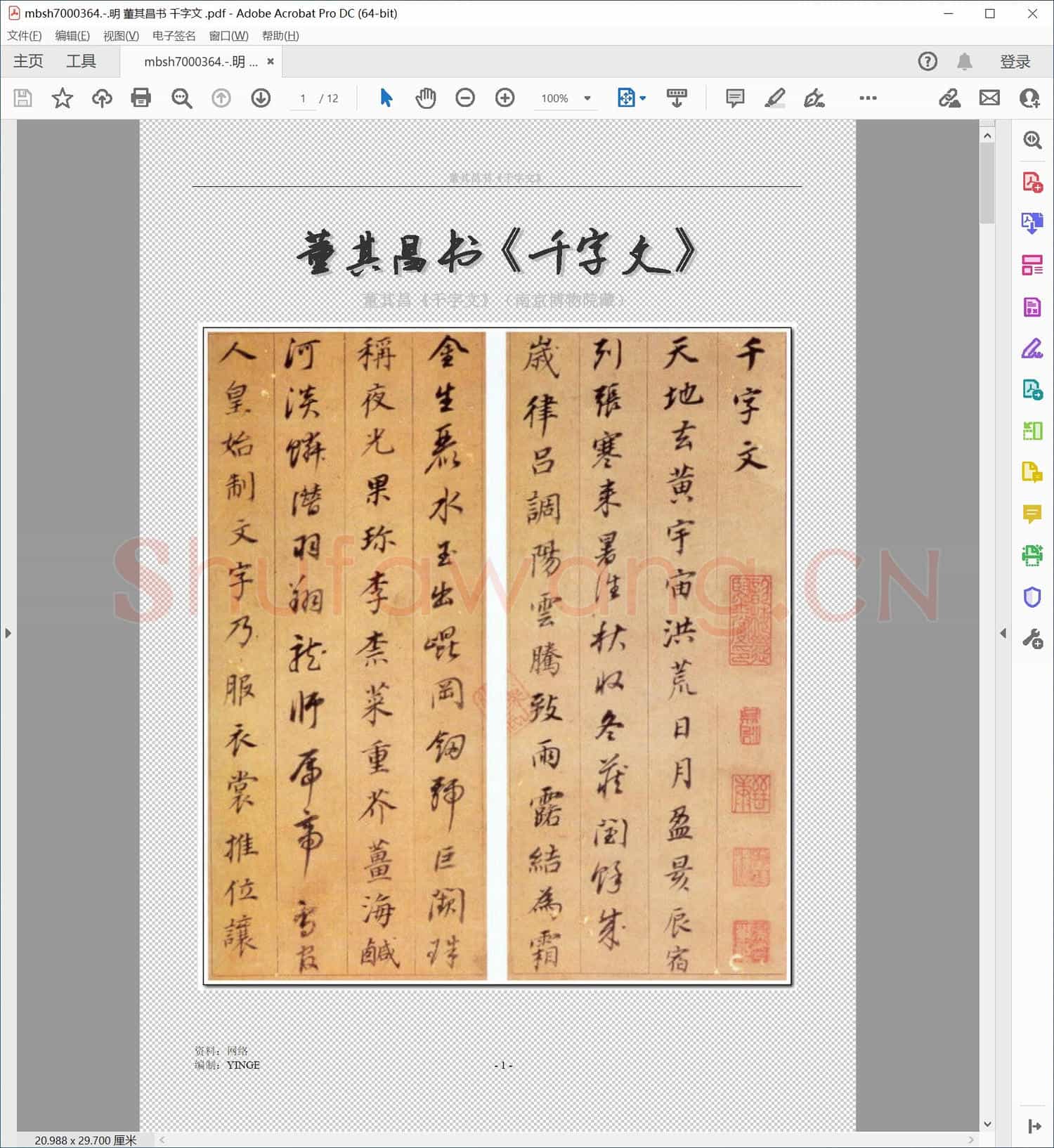
Task: Activate the hand pan tool
Action: coord(425,98)
